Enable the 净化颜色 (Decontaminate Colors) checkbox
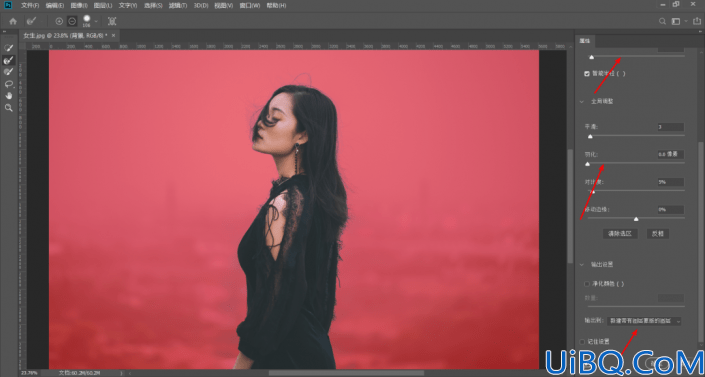Viewport: 705px width, 377px height. [x=586, y=284]
